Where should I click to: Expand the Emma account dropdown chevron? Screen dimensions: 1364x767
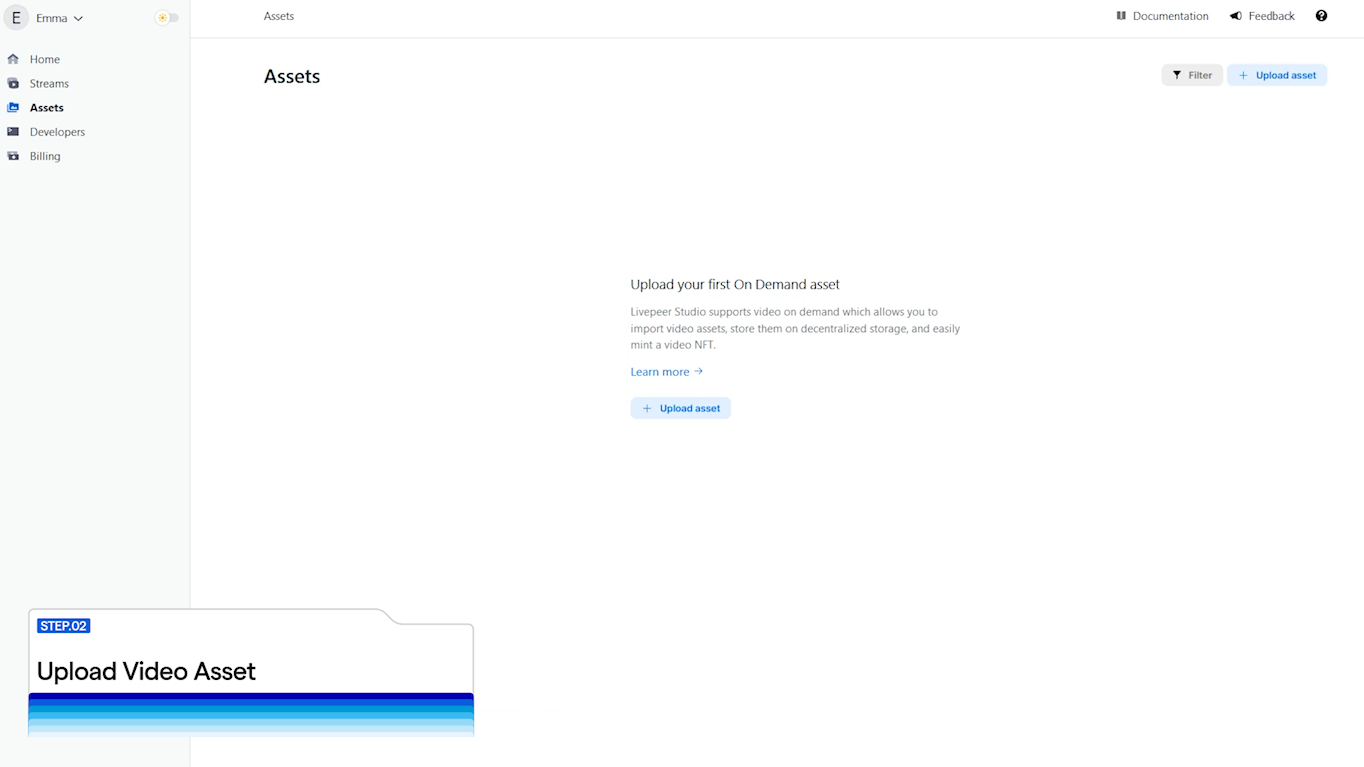tap(78, 19)
